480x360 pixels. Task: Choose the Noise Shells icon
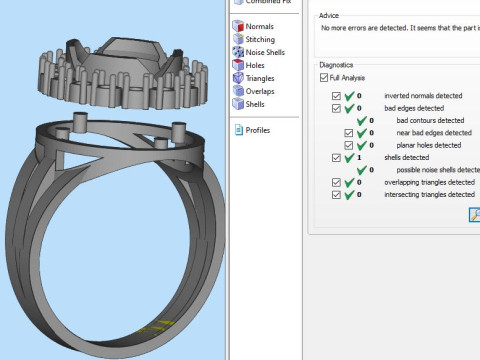[238, 52]
